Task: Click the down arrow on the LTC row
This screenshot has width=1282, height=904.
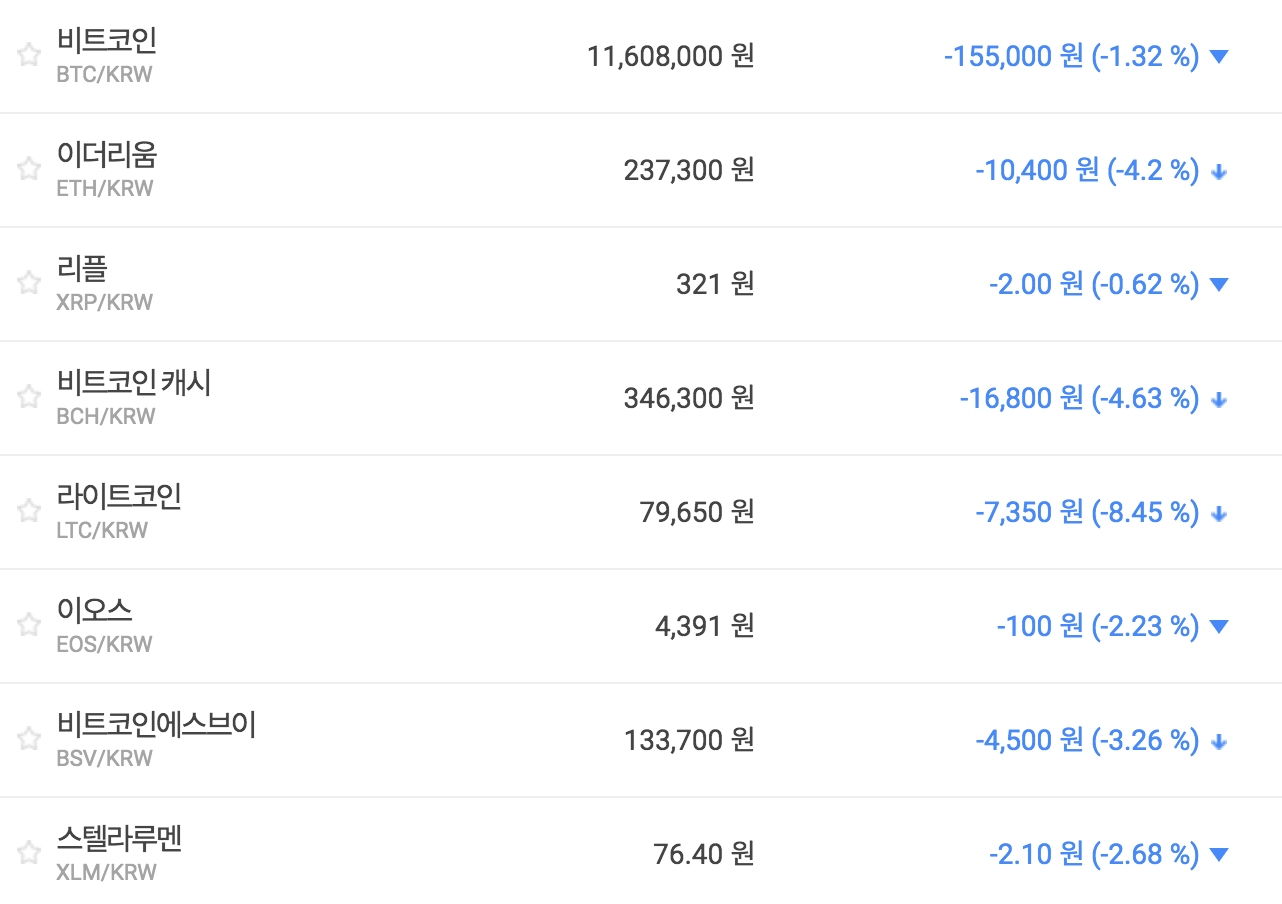Action: coord(1218,514)
